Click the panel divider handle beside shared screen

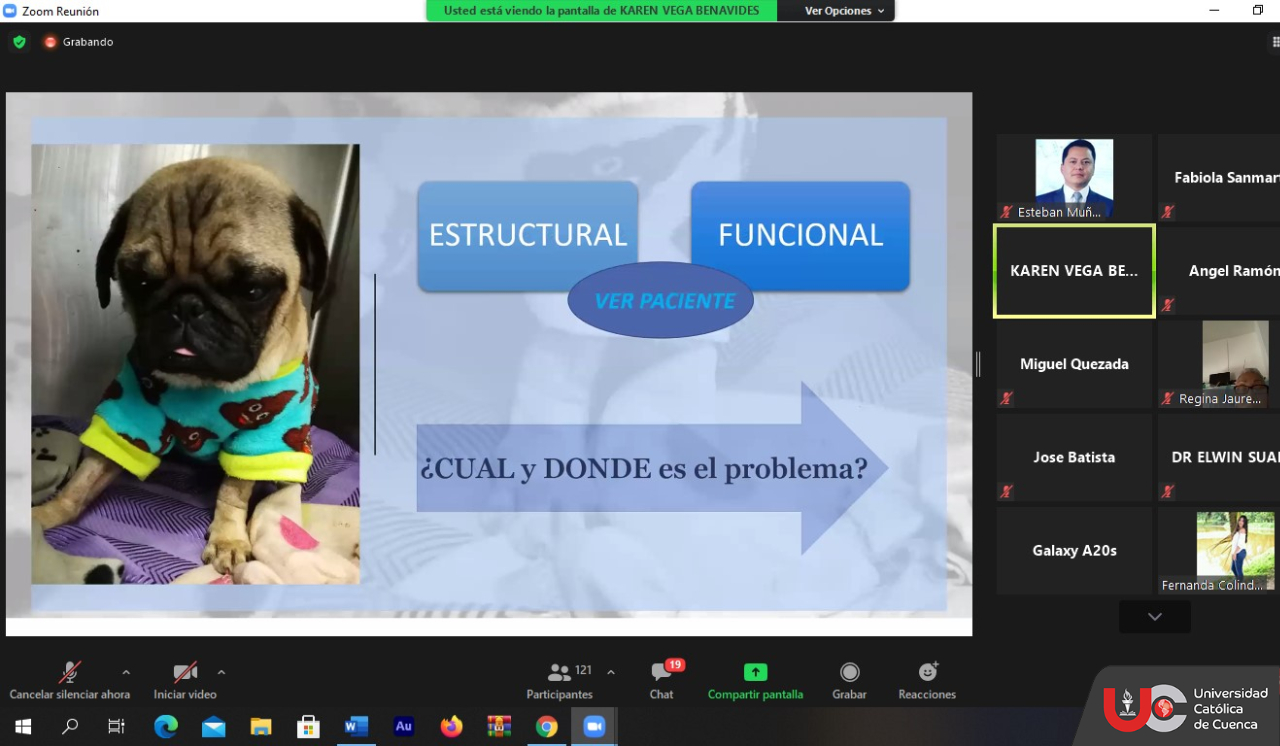[979, 364]
